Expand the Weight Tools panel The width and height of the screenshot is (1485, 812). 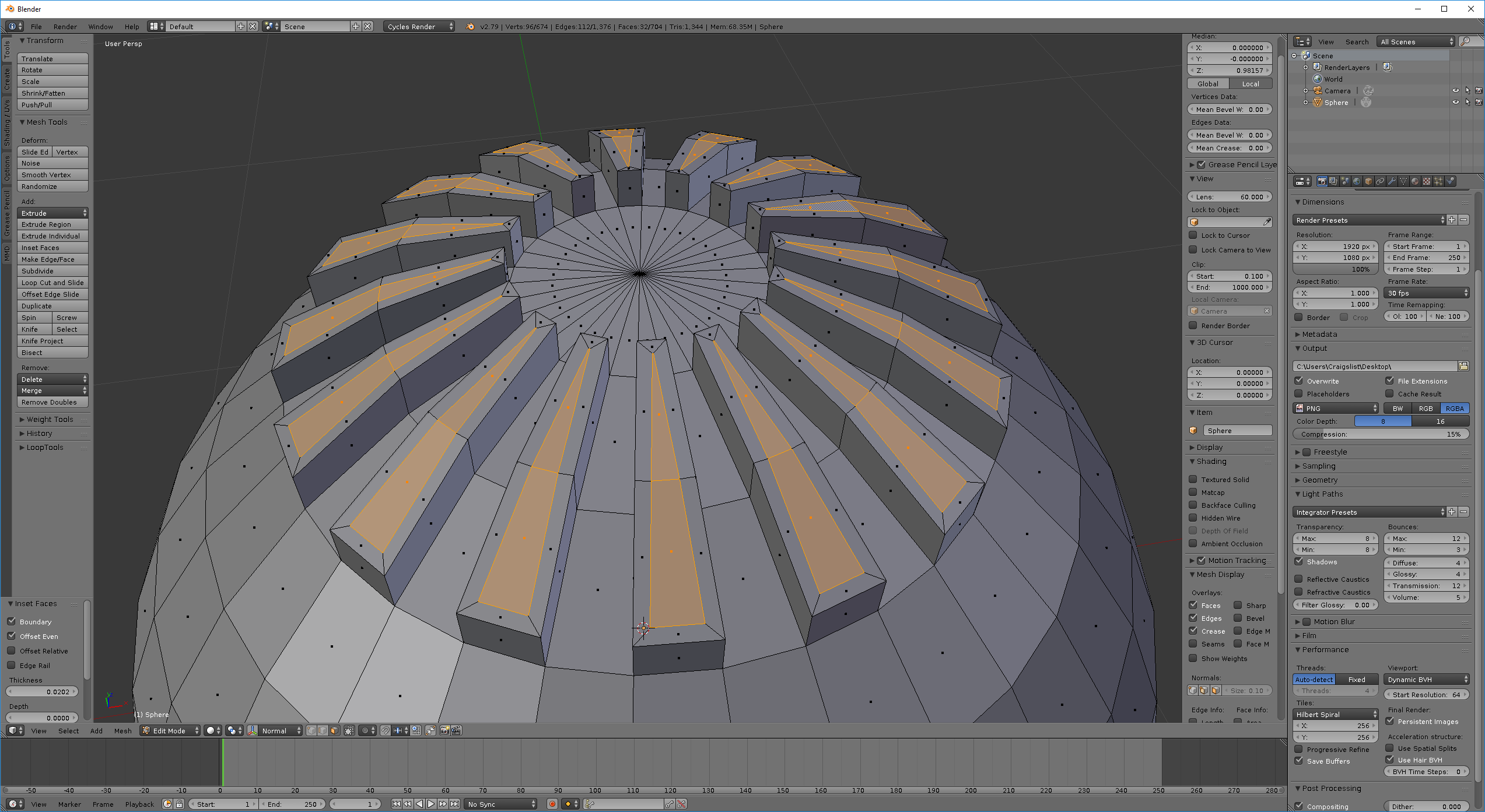point(50,419)
